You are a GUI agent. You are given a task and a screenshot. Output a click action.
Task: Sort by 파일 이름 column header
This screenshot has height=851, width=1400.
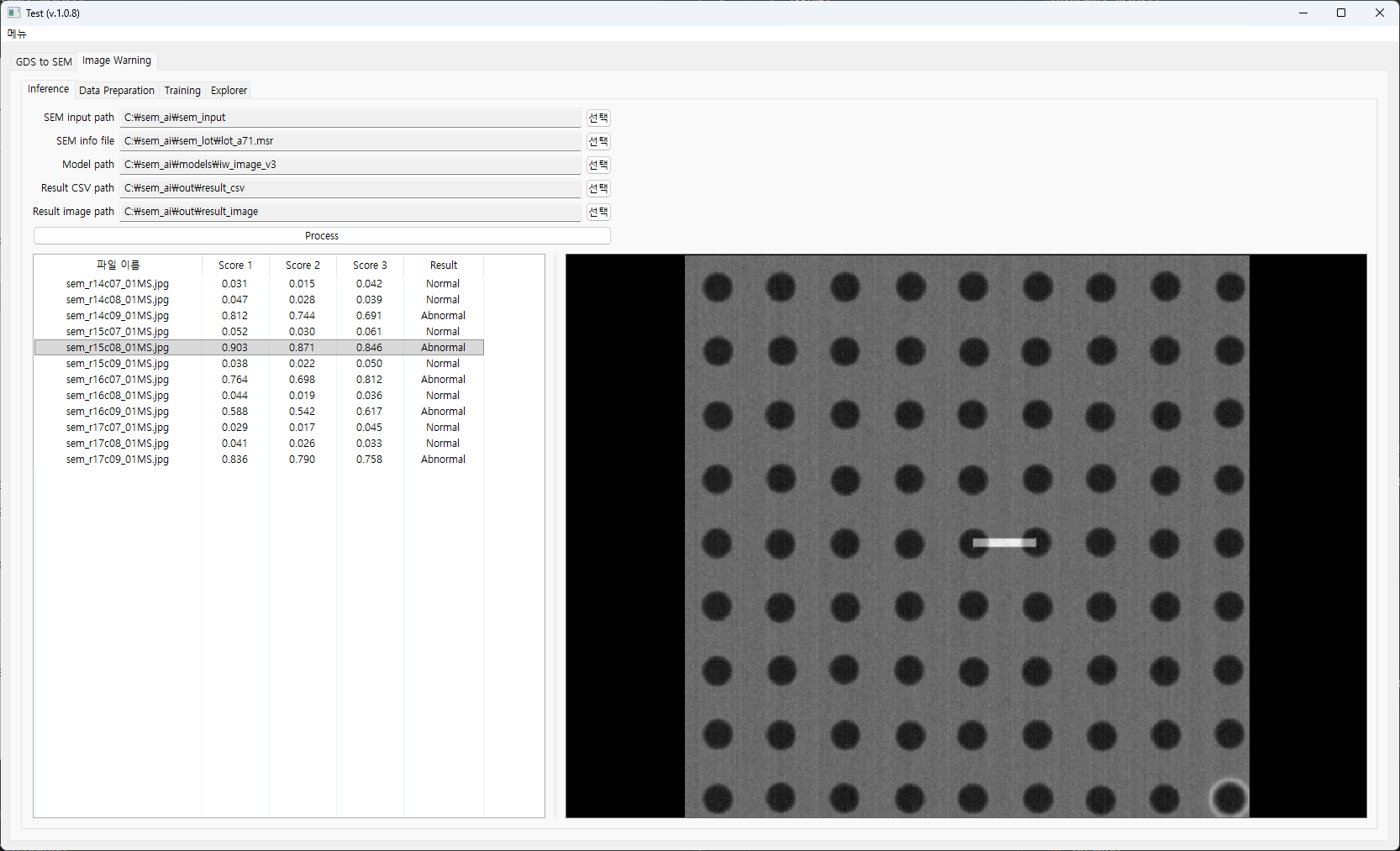(118, 265)
